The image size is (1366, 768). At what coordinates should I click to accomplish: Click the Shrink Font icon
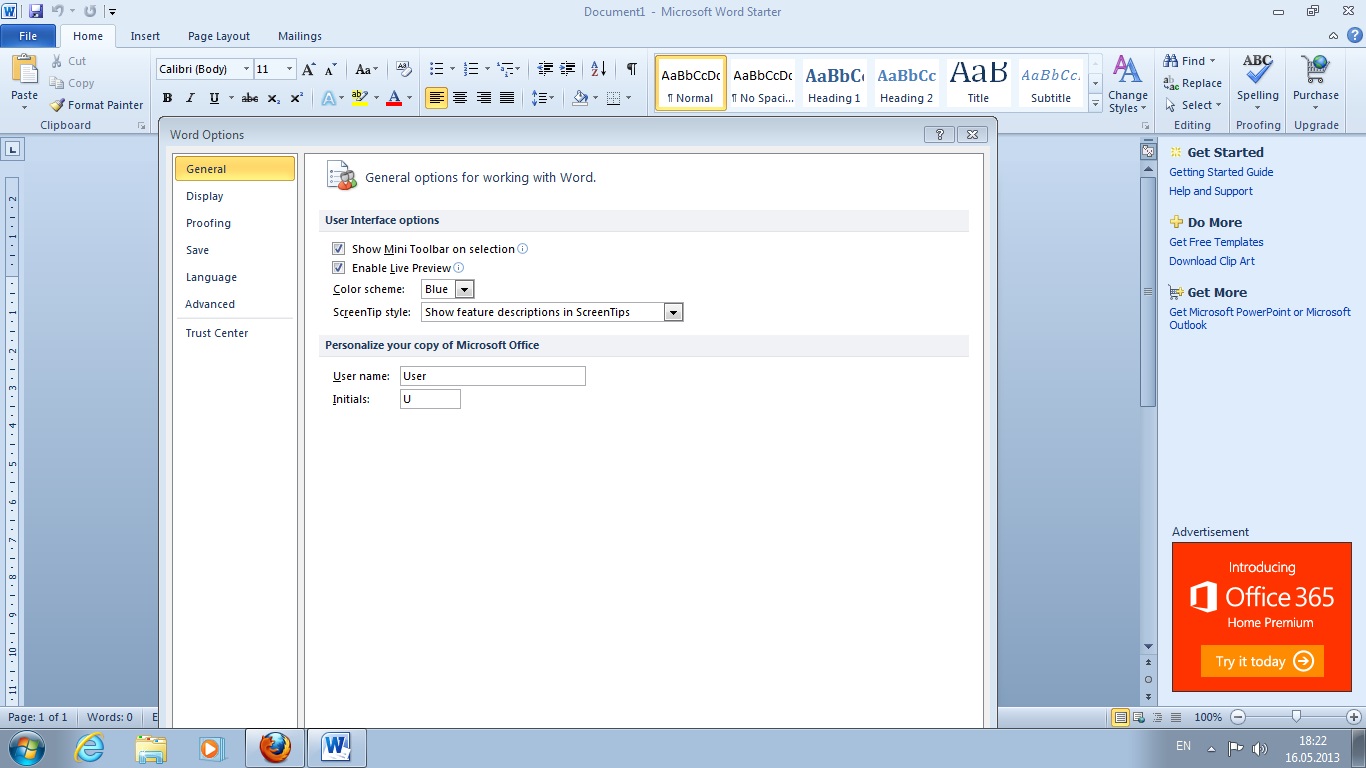point(331,69)
